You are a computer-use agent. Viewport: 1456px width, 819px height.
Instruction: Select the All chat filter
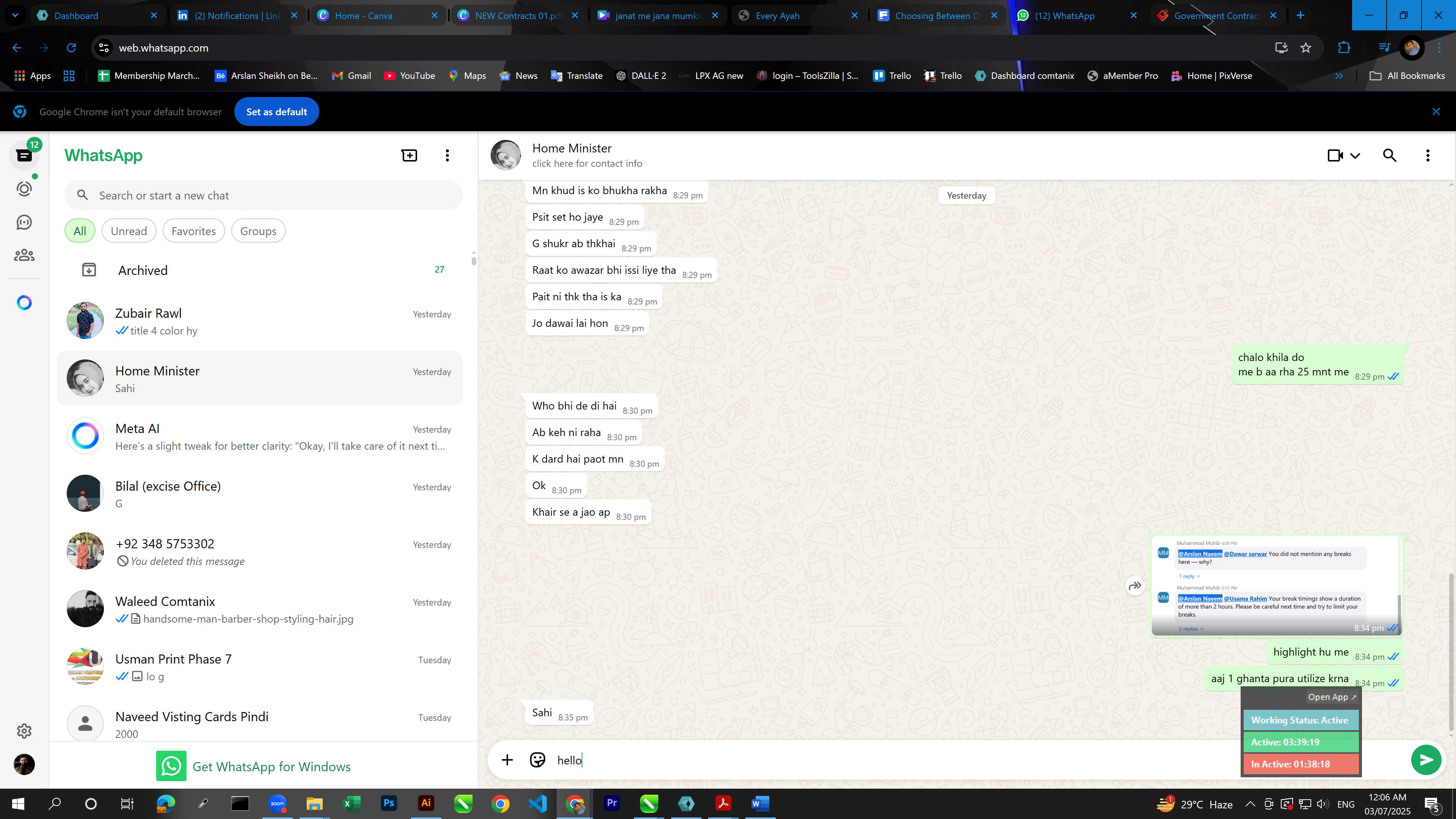(x=80, y=231)
